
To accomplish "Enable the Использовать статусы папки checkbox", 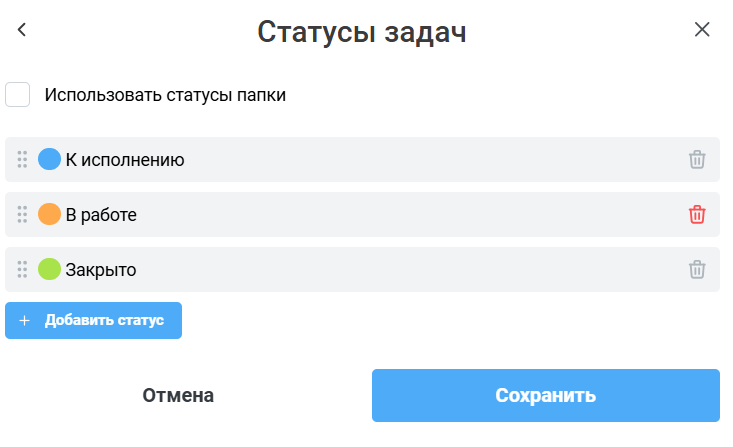I will pos(17,94).
